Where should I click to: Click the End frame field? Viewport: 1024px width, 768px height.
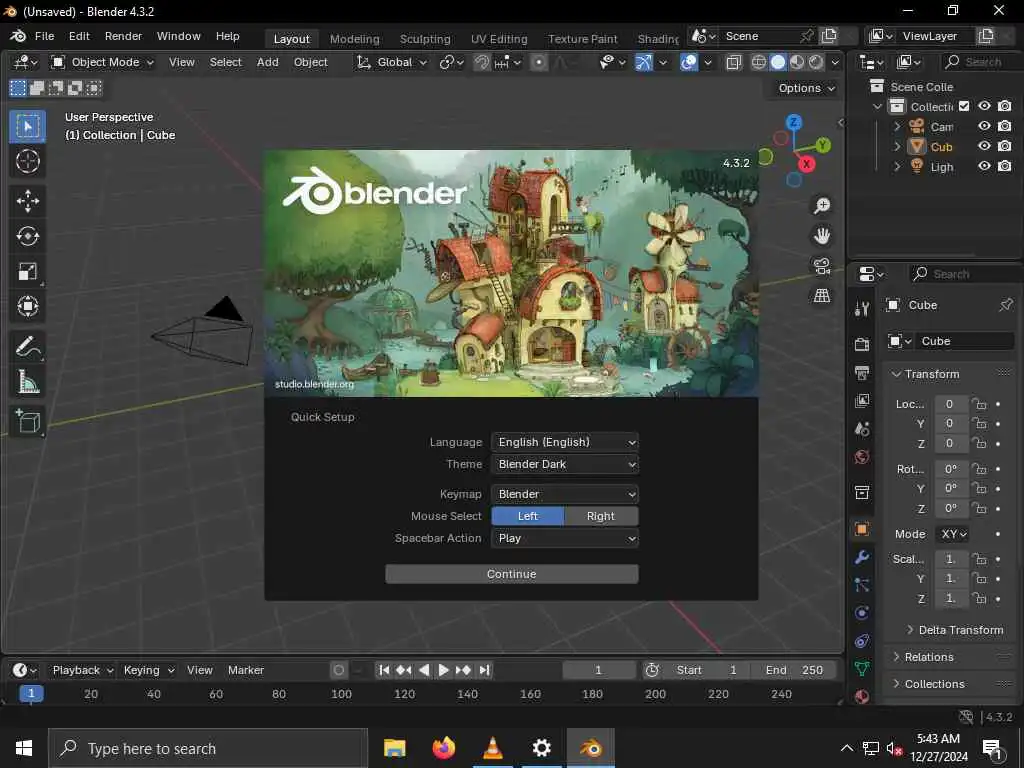point(794,670)
